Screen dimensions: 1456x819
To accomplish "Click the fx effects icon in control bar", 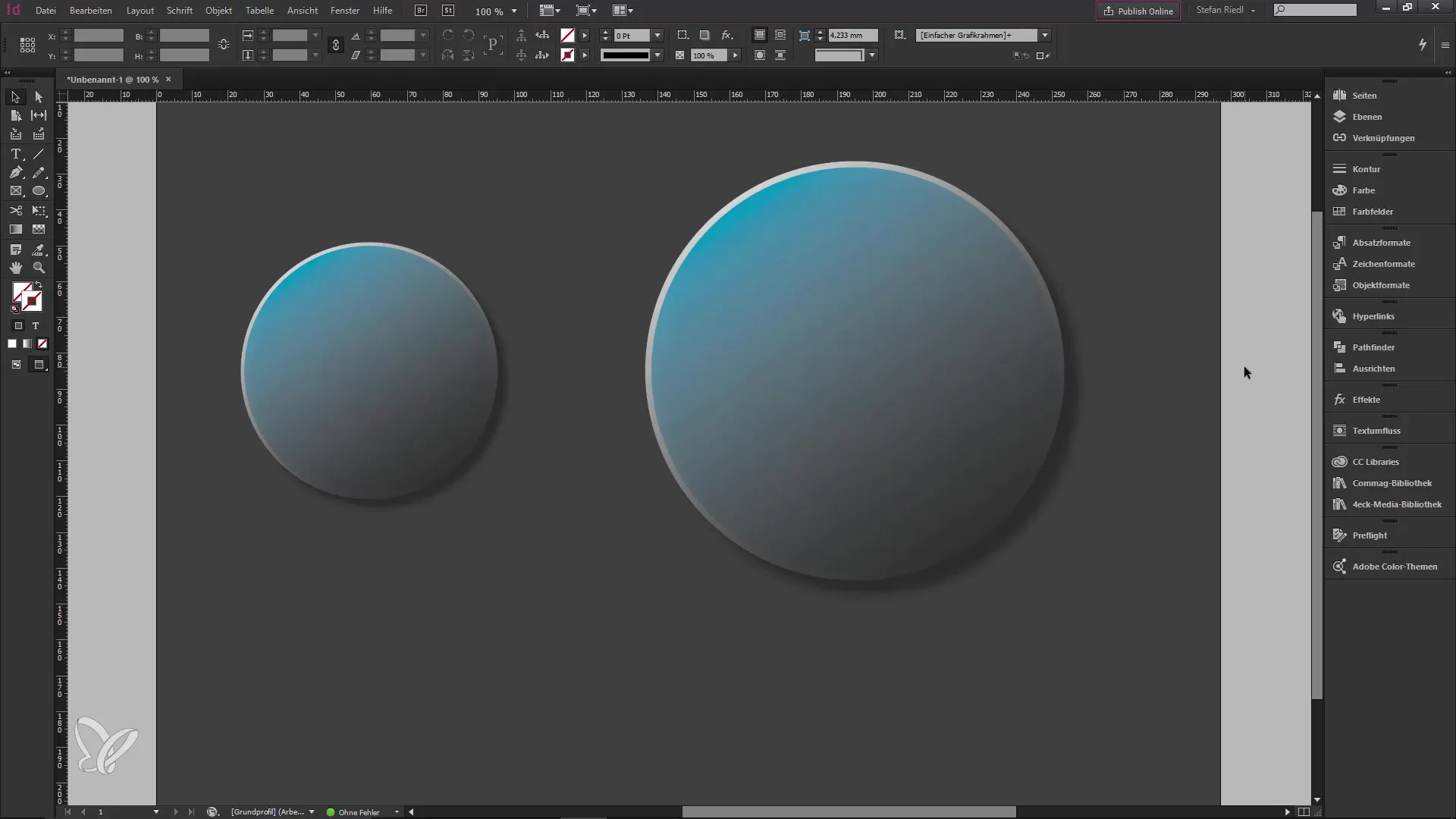I will point(726,35).
